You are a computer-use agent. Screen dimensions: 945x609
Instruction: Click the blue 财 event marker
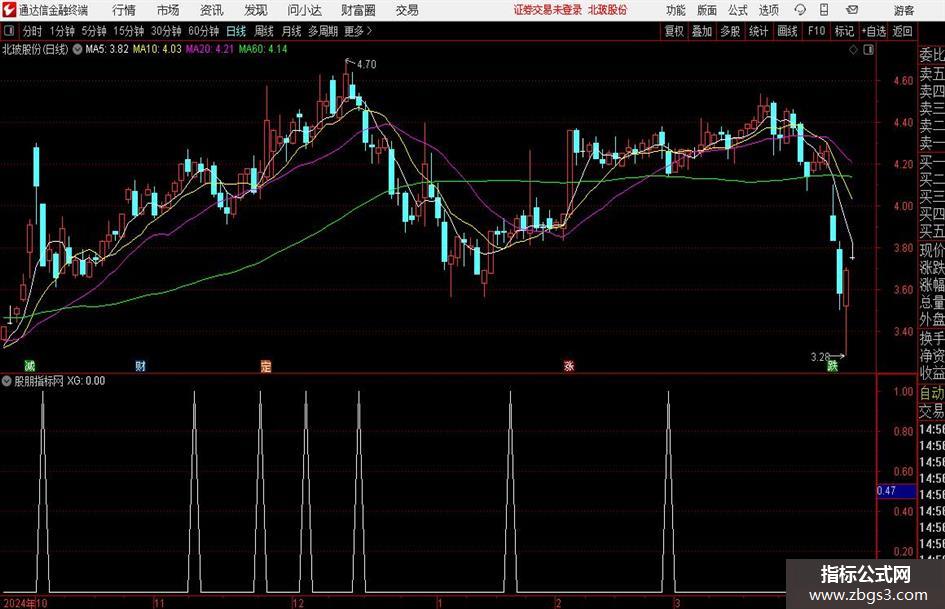pyautogui.click(x=140, y=365)
